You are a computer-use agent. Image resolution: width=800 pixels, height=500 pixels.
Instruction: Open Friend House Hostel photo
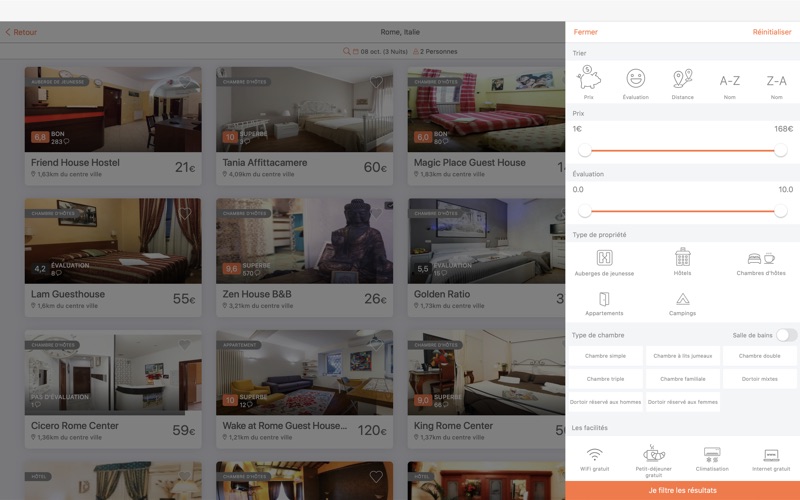tap(113, 109)
